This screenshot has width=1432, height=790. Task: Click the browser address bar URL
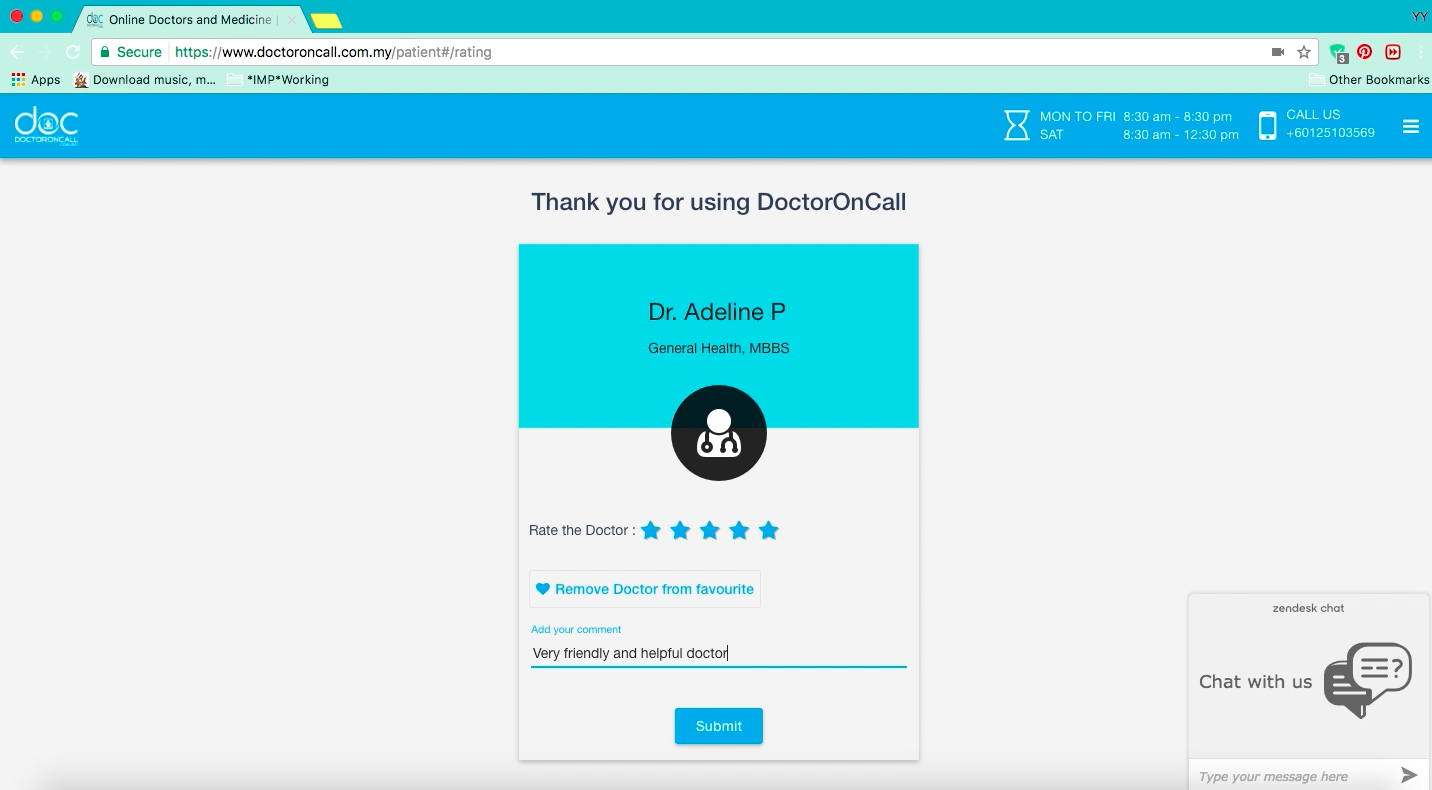click(333, 52)
